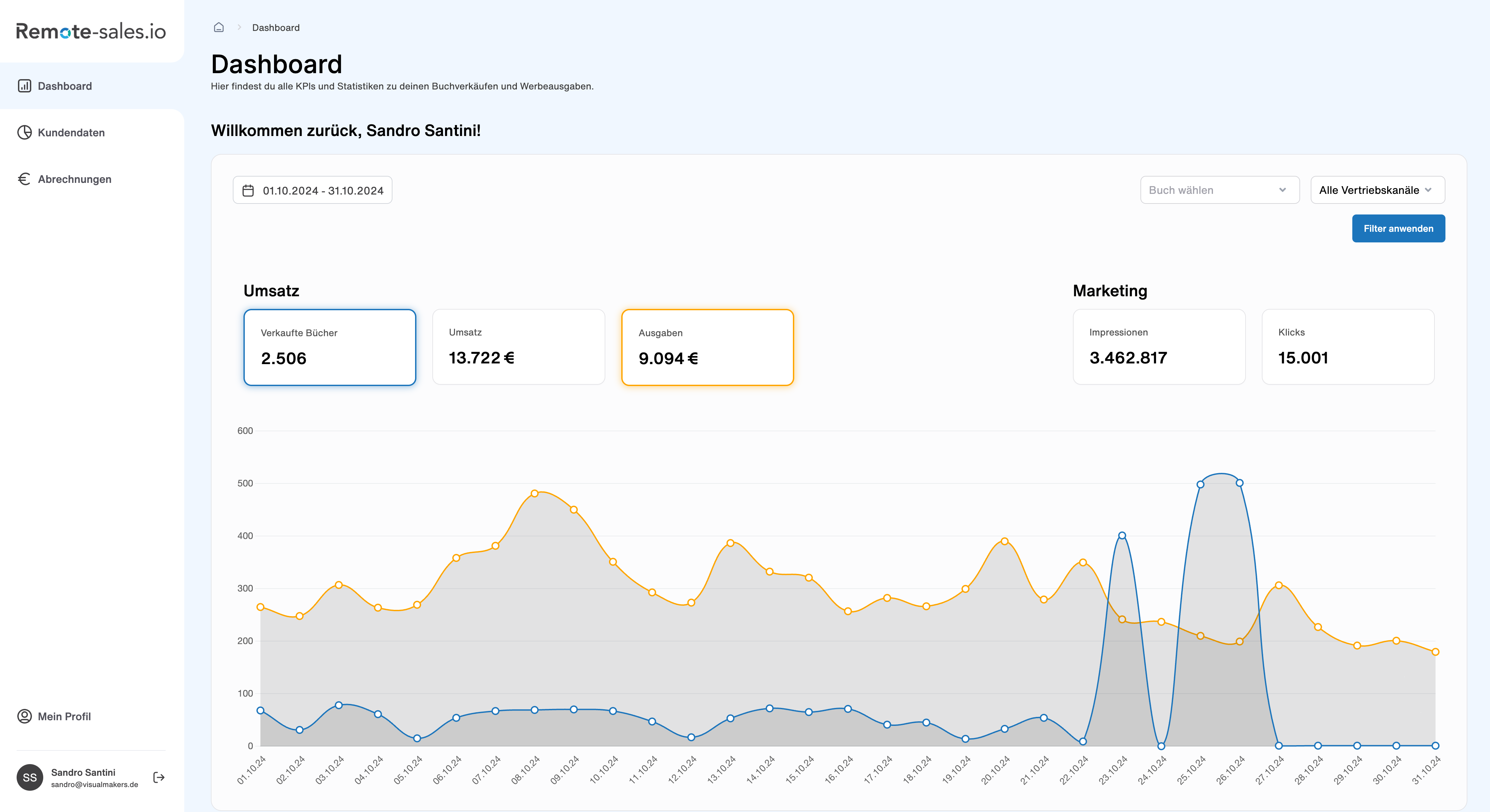Open the date range picker 01.10.2024 - 31.10.2024
Screen dimensions: 1490x812
[x=322, y=190]
